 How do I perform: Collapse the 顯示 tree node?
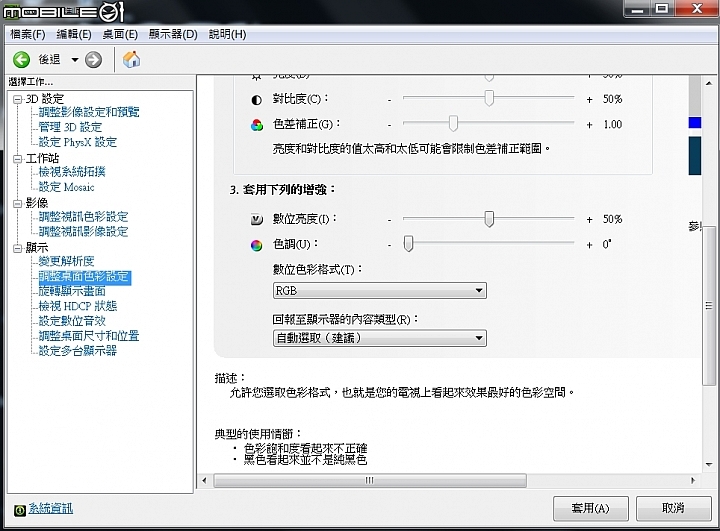coord(17,248)
